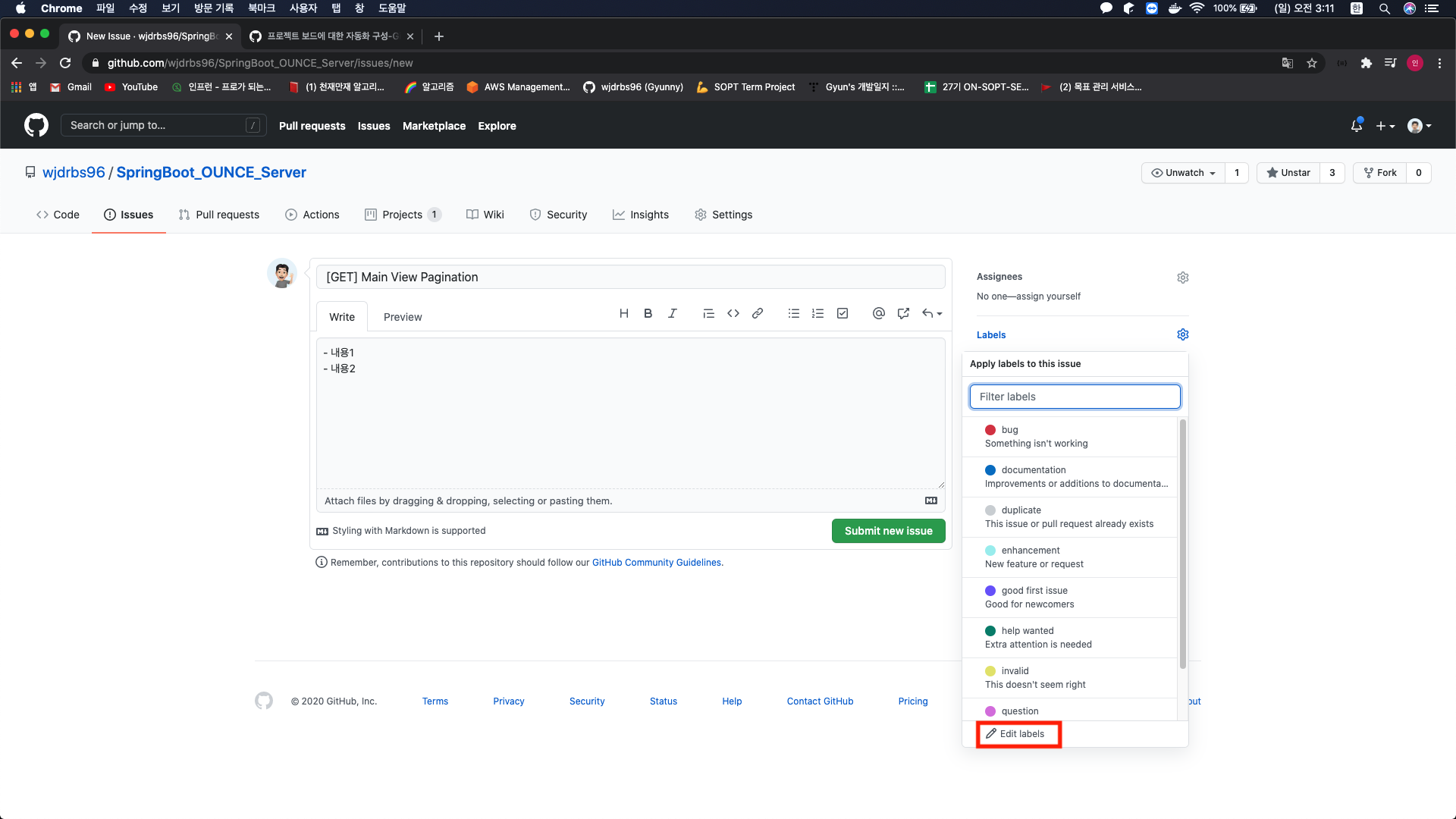Click the purple good first issue swatch
Screen dimensions: 1456x819
990,591
